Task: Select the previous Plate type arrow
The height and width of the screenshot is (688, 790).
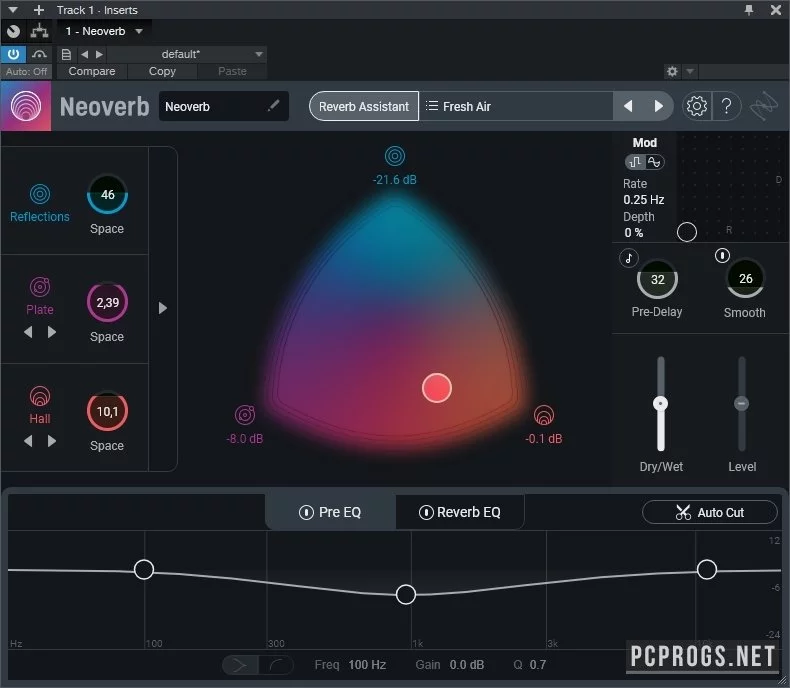Action: (x=28, y=332)
